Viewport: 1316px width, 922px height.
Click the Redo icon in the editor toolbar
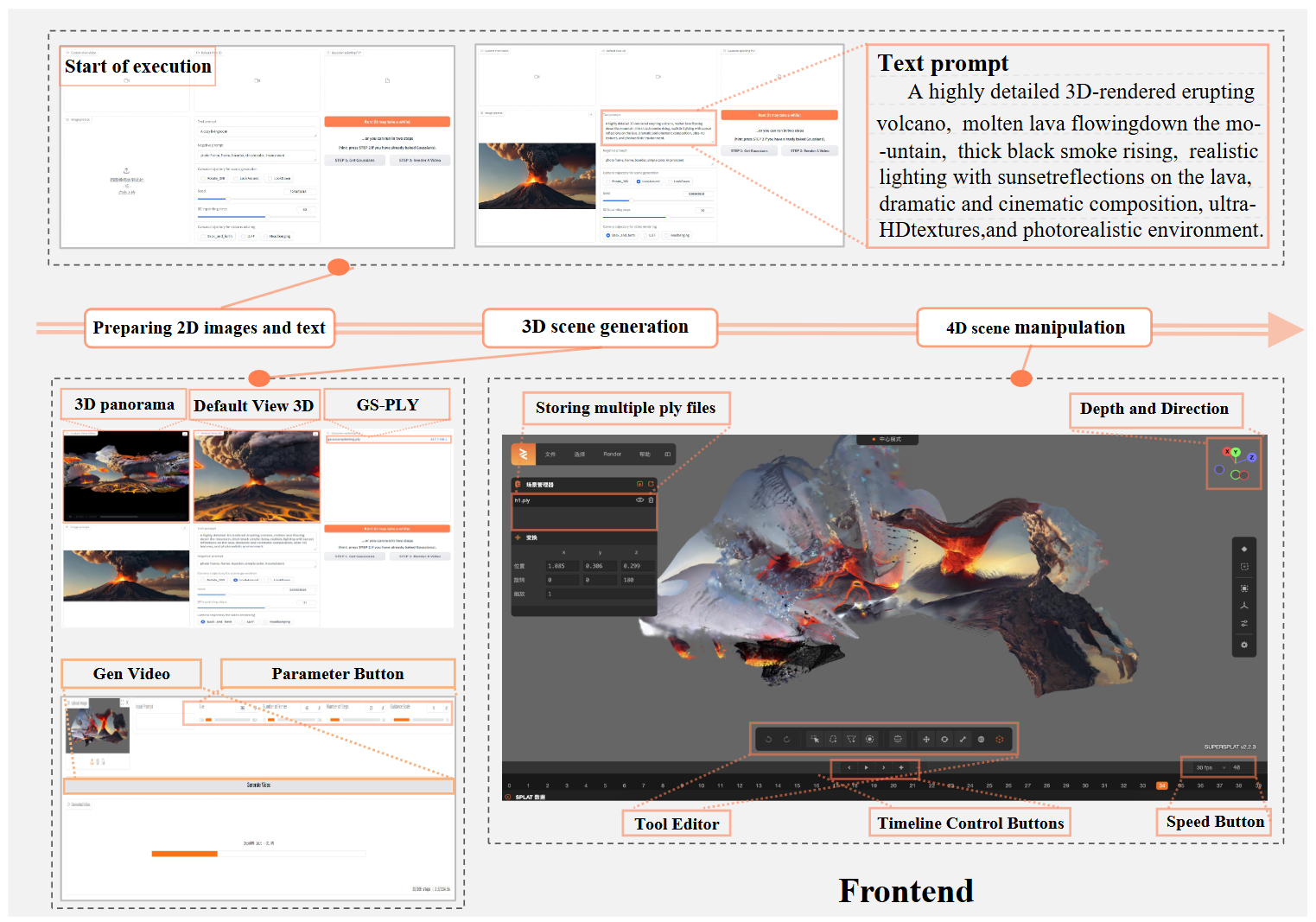[787, 740]
